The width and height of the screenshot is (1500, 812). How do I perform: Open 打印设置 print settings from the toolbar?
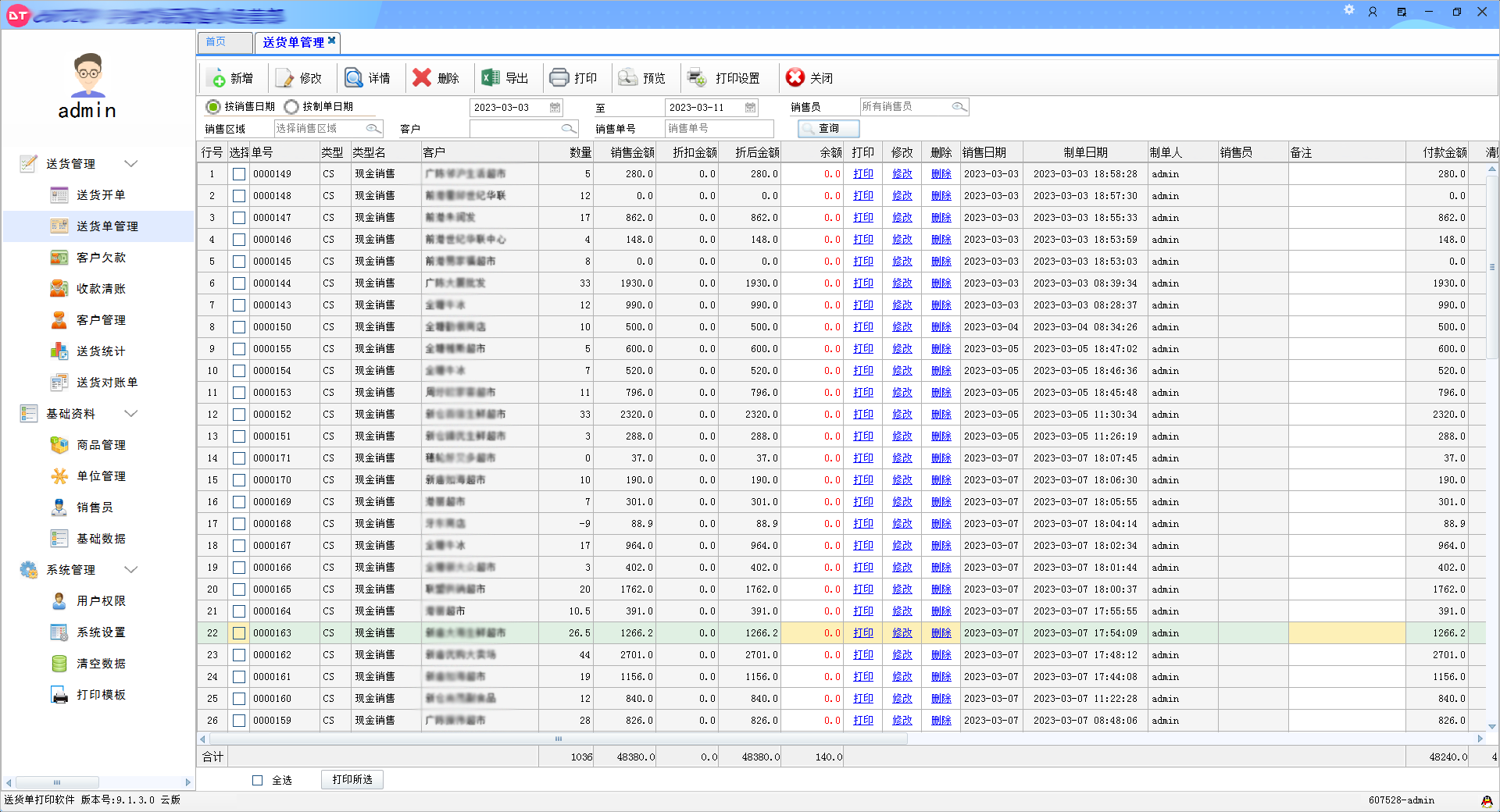[724, 78]
